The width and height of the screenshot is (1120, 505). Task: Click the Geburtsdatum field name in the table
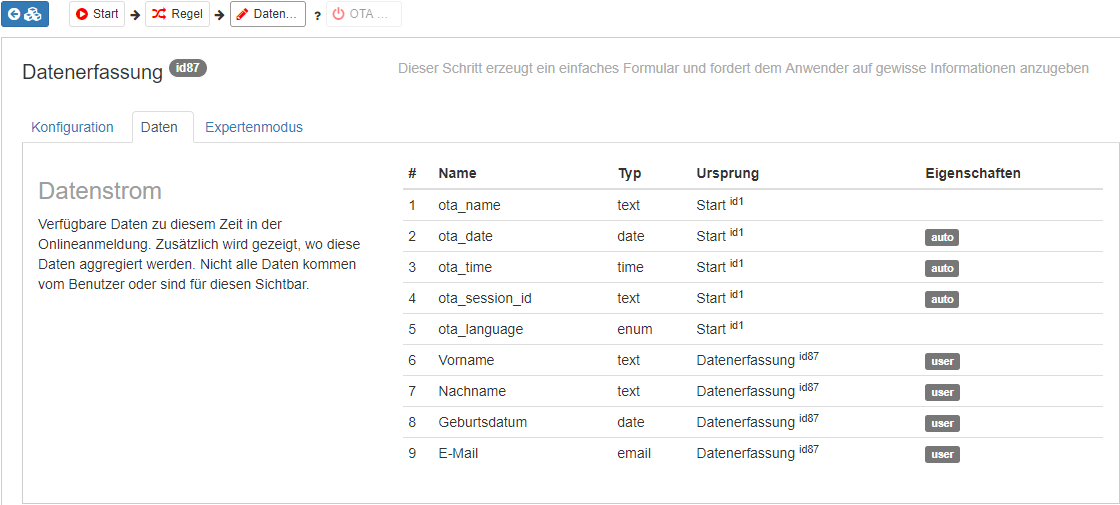[x=482, y=422]
